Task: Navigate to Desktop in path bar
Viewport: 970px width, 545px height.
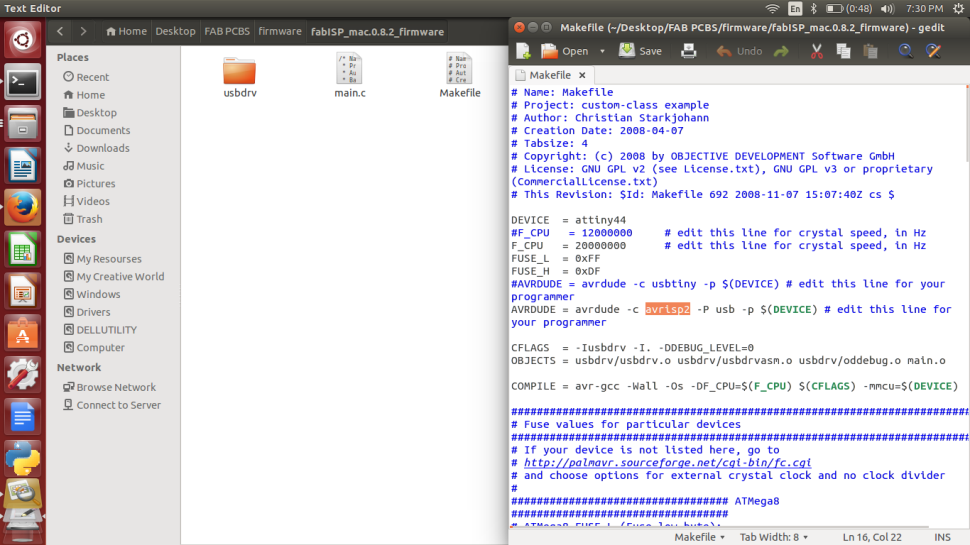Action: (175, 31)
